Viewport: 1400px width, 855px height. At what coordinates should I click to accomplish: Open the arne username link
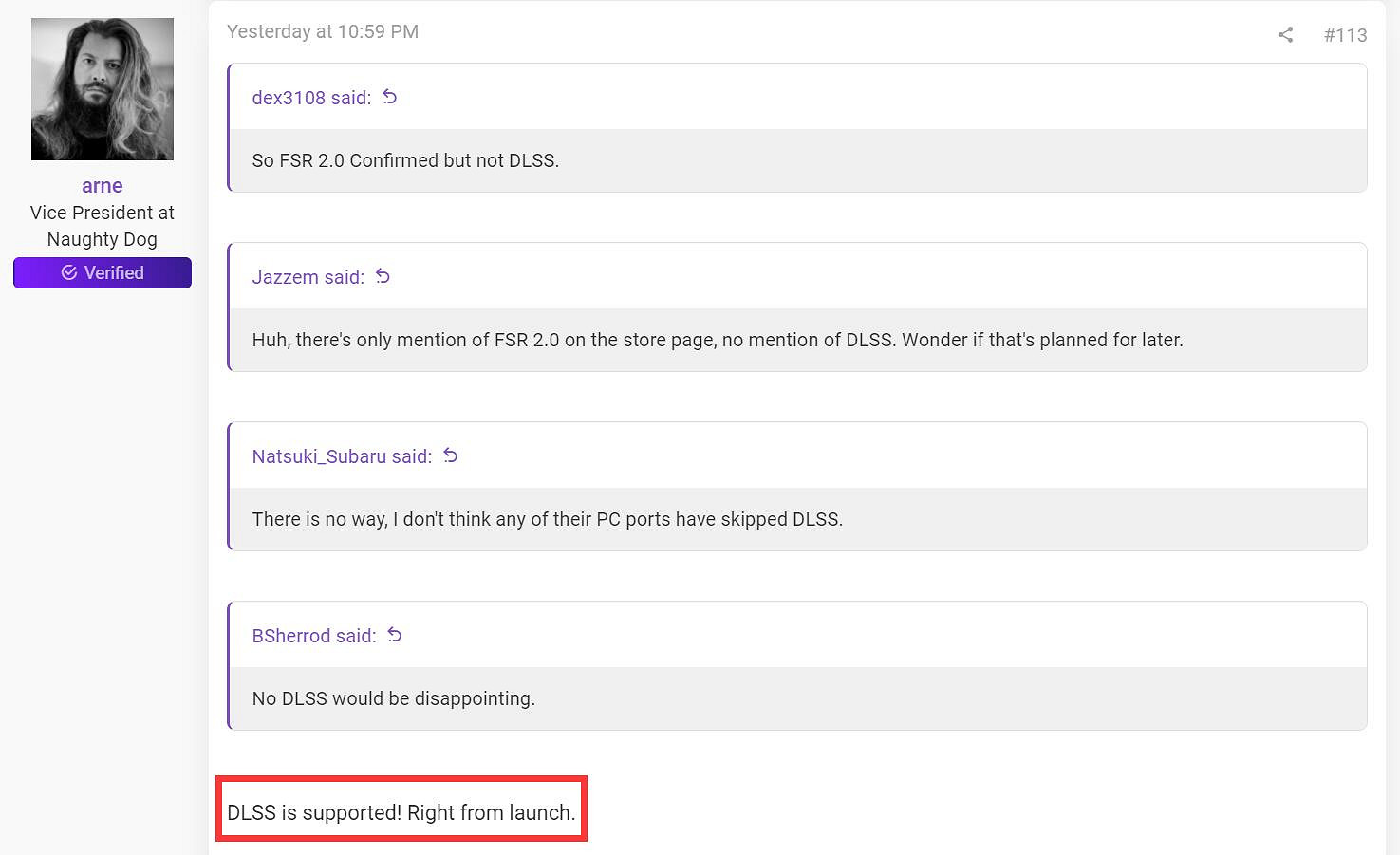tap(103, 186)
